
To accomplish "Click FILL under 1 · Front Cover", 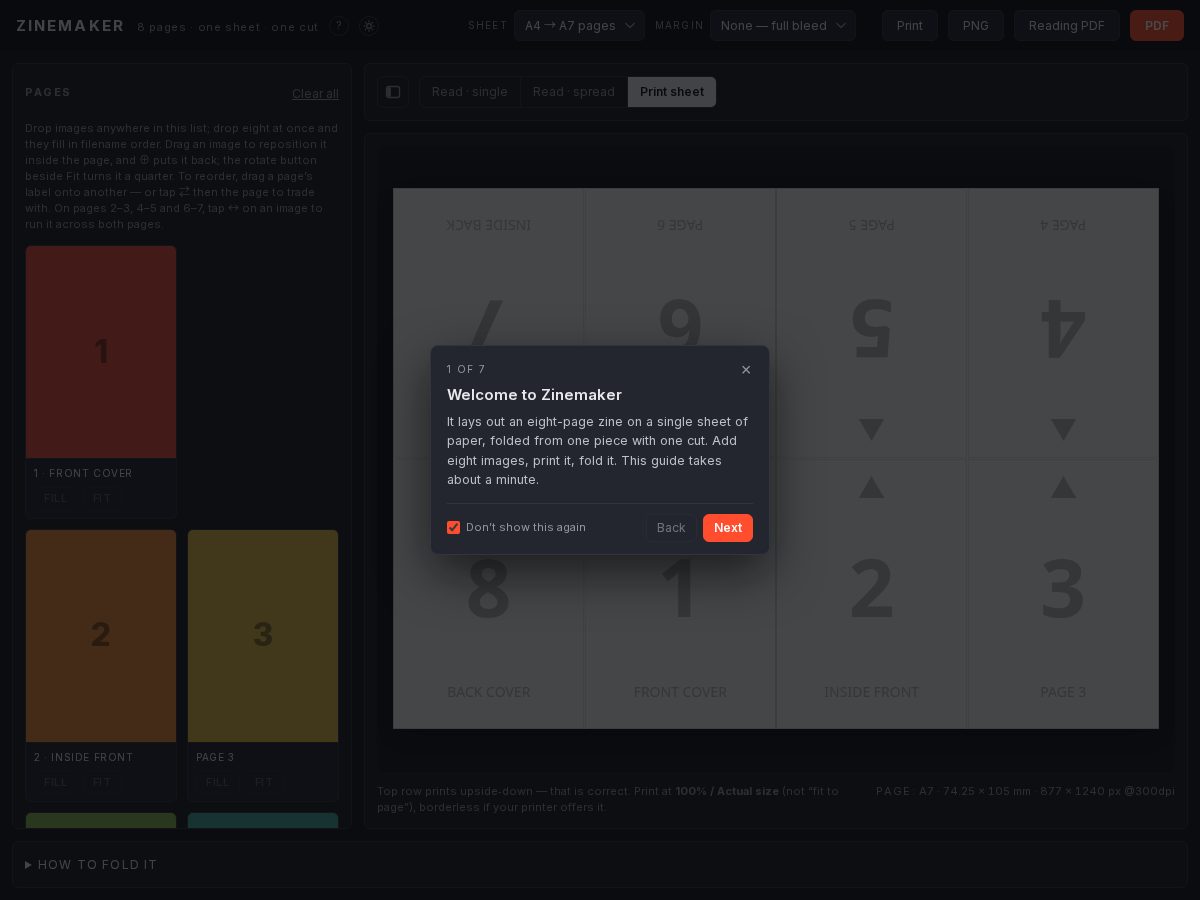I will 56,498.
